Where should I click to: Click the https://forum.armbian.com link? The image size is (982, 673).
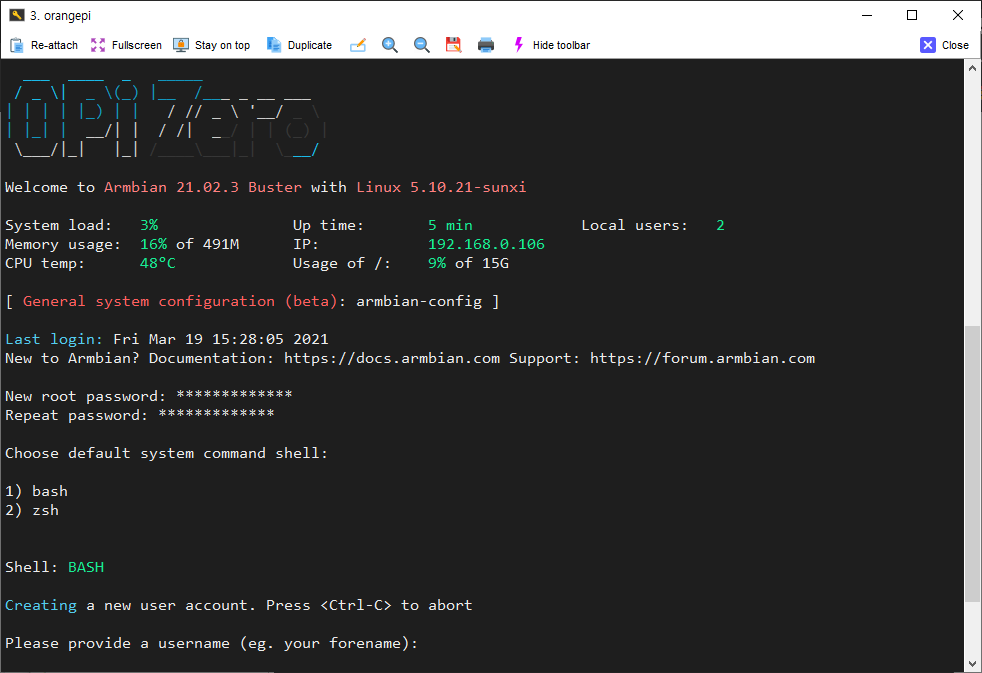702,359
